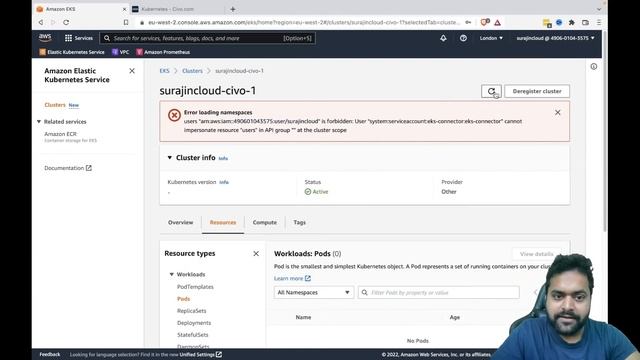Reload the page with browser reload button

[66, 22]
